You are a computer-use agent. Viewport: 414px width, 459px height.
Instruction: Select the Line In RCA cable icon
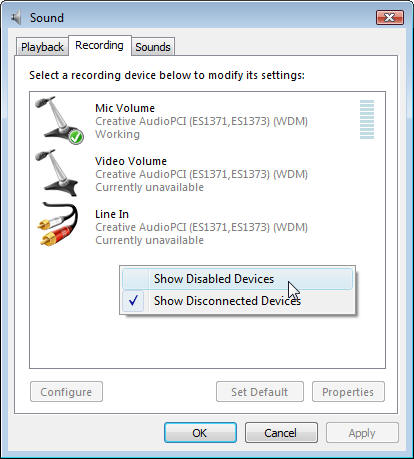click(57, 224)
